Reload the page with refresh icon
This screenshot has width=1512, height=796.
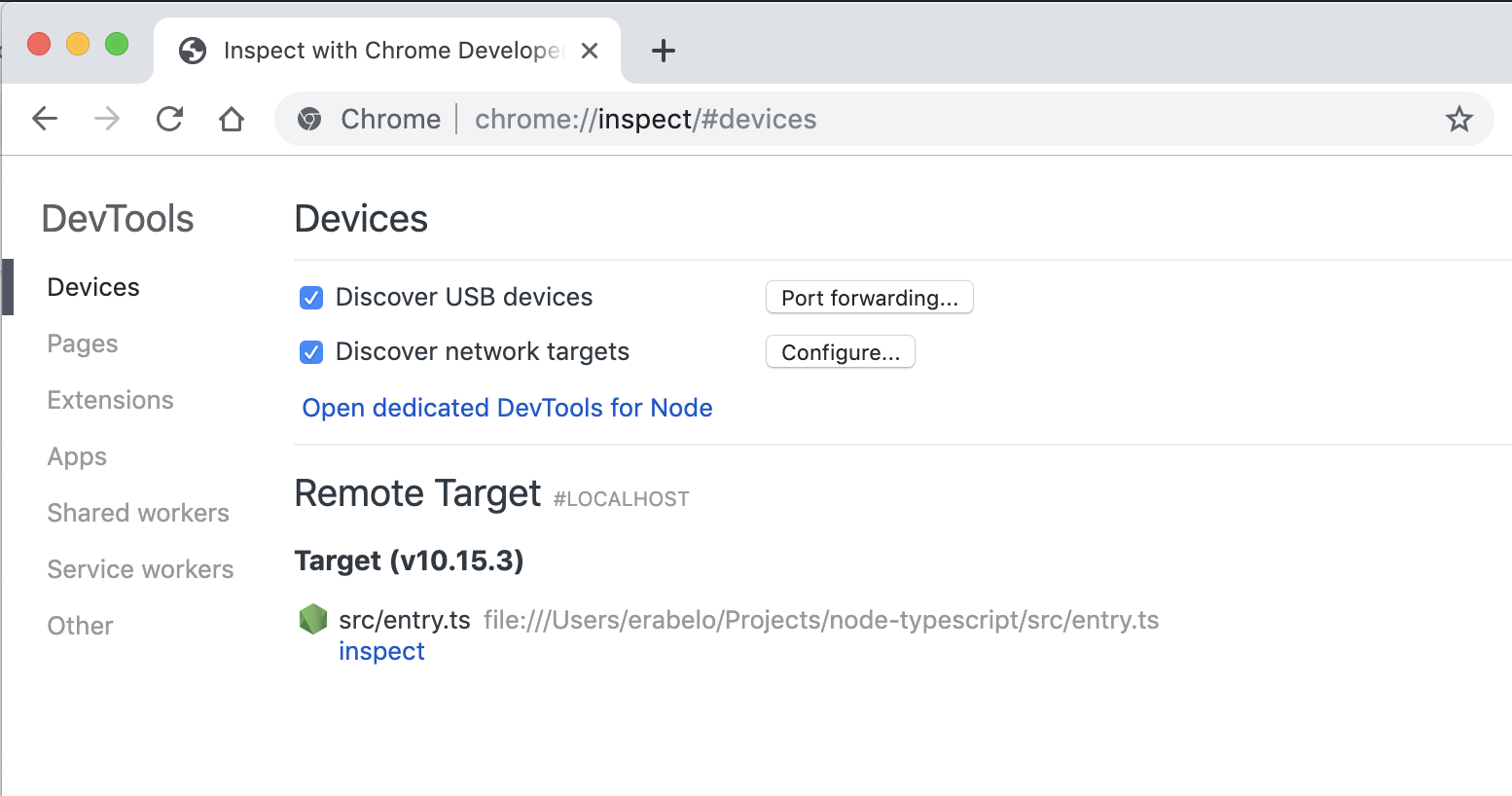(x=169, y=119)
